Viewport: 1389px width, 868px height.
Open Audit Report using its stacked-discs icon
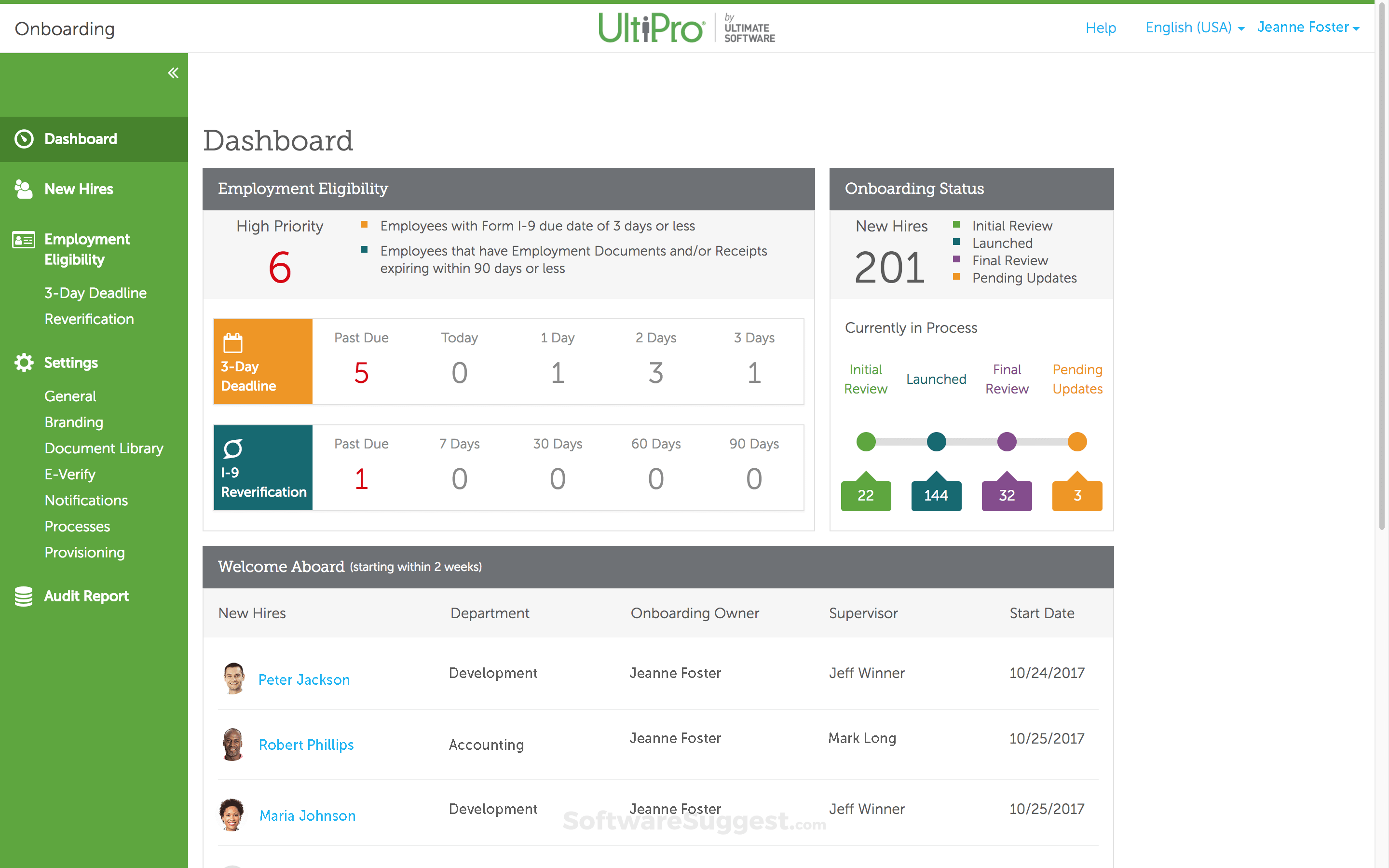pos(24,597)
